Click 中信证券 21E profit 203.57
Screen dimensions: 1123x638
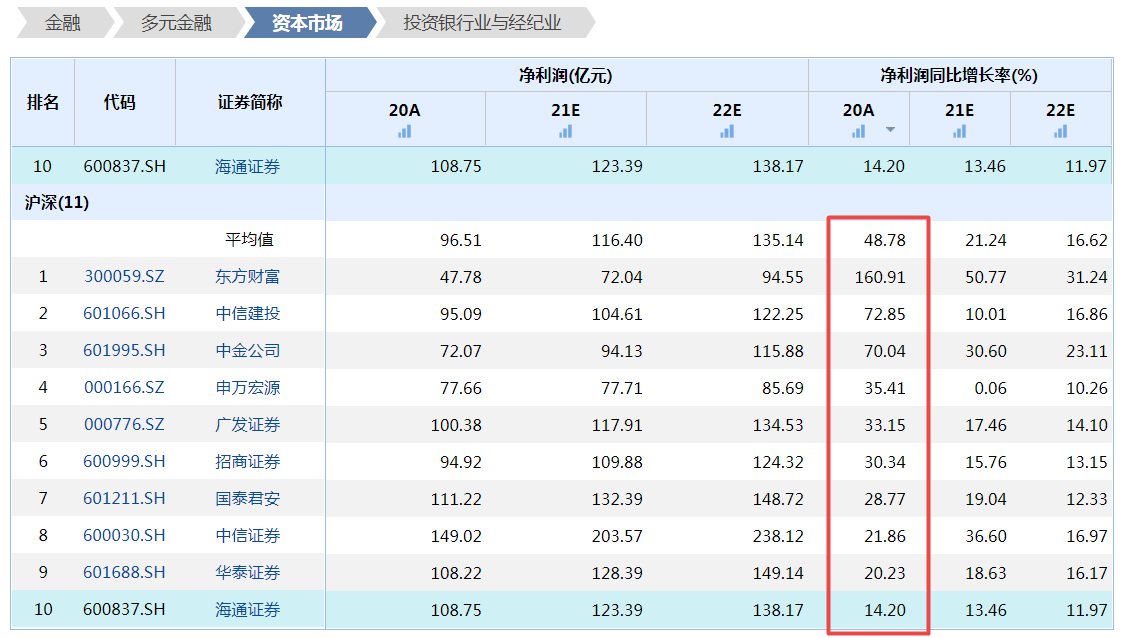pos(617,536)
